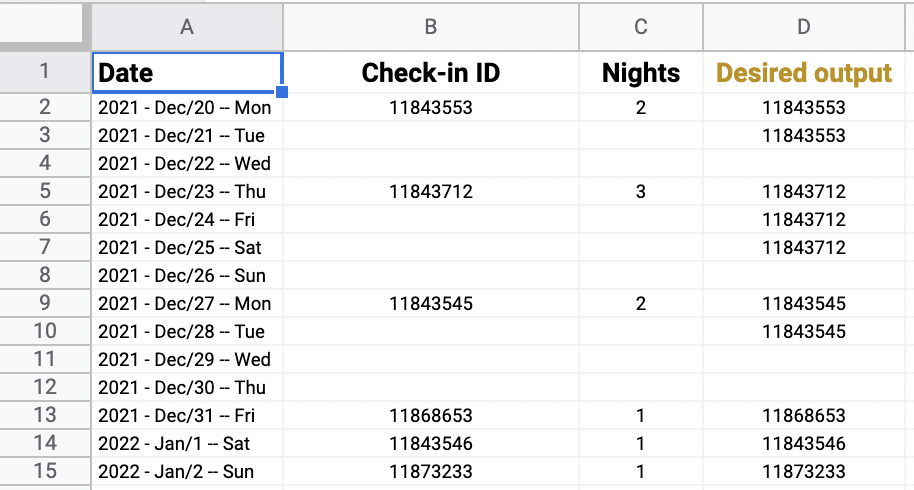Select row 8 header
The image size is (914, 490).
coord(45,275)
